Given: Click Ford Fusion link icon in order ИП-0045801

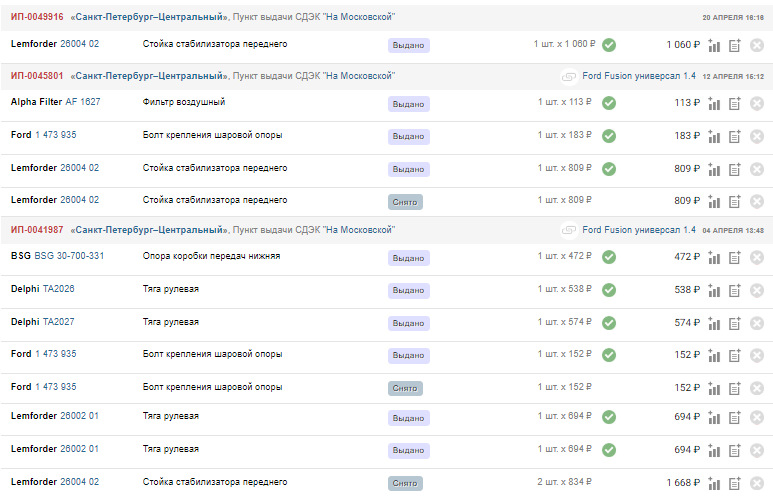Looking at the screenshot, I should (x=568, y=76).
